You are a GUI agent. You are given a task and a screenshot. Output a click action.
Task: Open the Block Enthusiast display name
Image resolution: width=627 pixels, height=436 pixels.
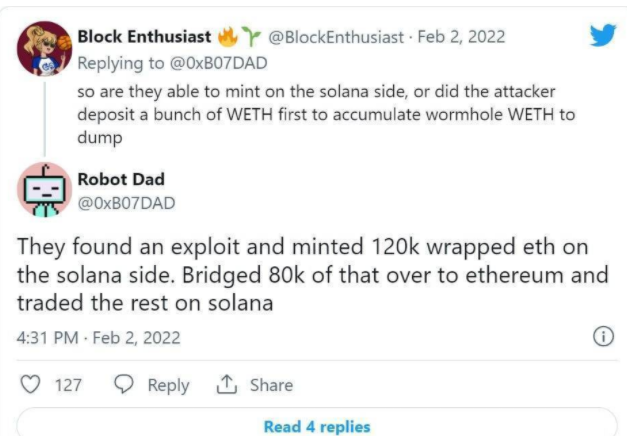point(143,37)
